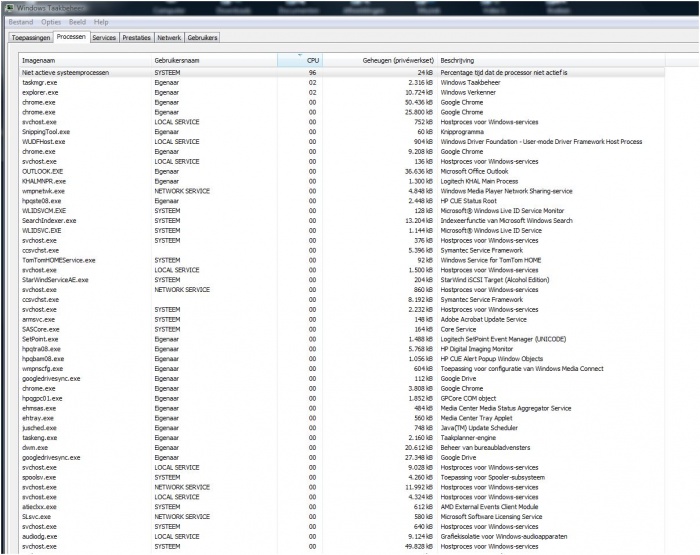Click the Windows Taakbeheer title bar icon
Viewport: 700px width, 555px height.
pos(9,8)
